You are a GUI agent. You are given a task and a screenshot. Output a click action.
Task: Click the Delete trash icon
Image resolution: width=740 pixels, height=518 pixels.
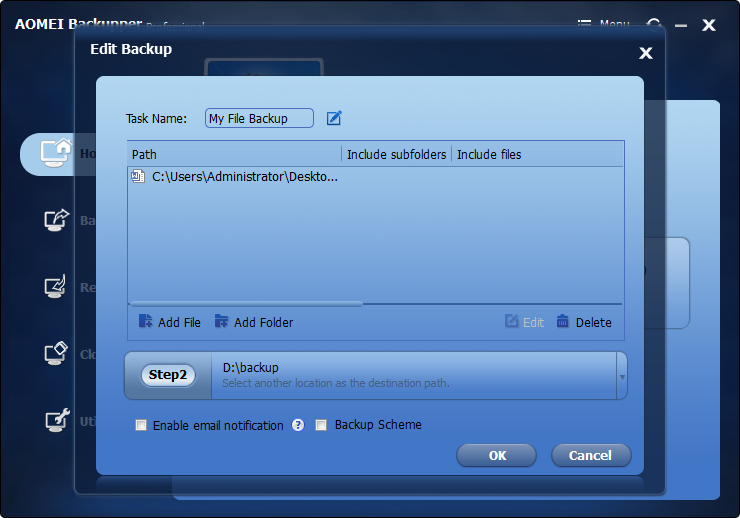tap(563, 322)
